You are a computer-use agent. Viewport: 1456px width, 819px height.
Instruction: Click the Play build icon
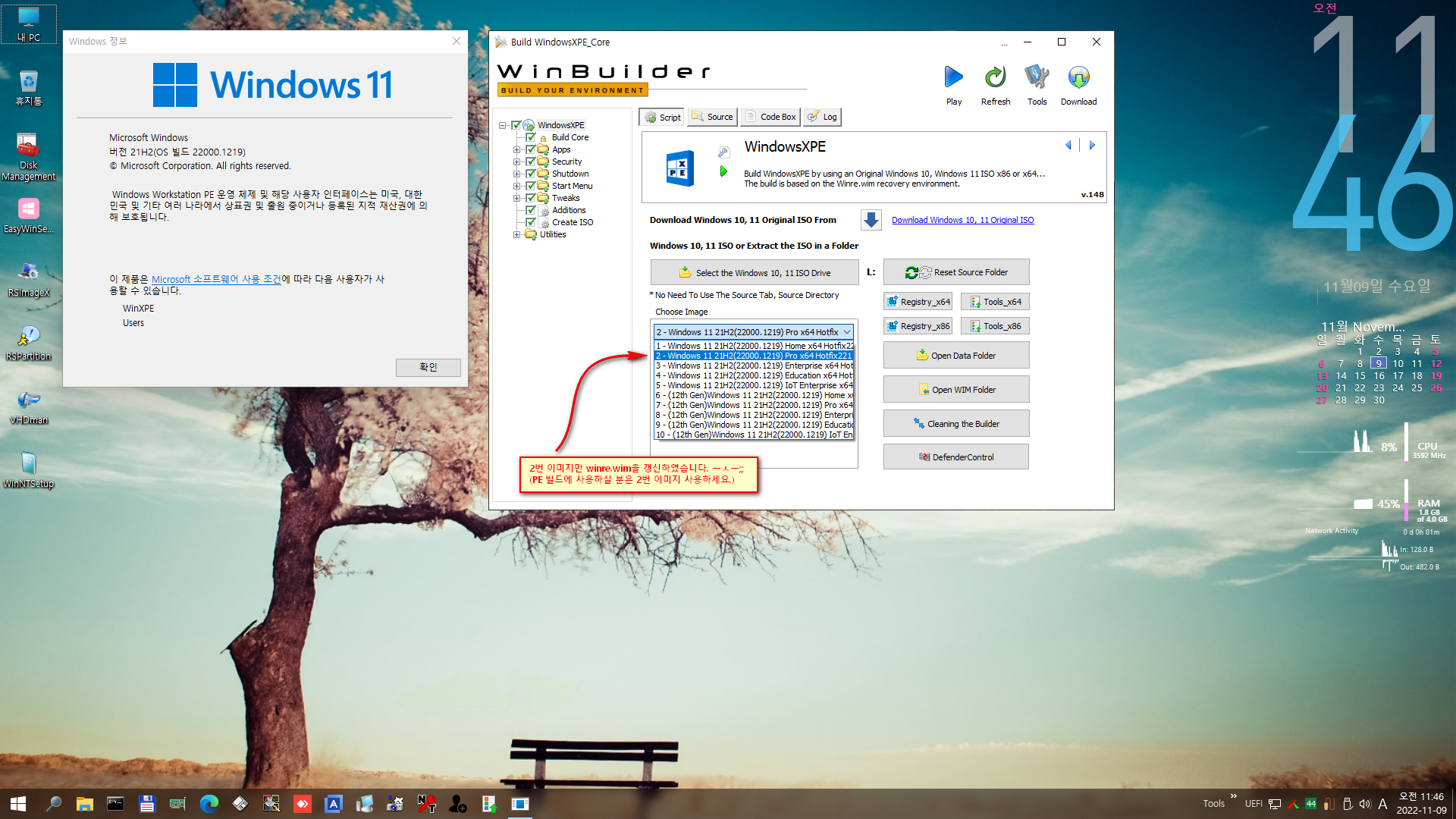953,77
